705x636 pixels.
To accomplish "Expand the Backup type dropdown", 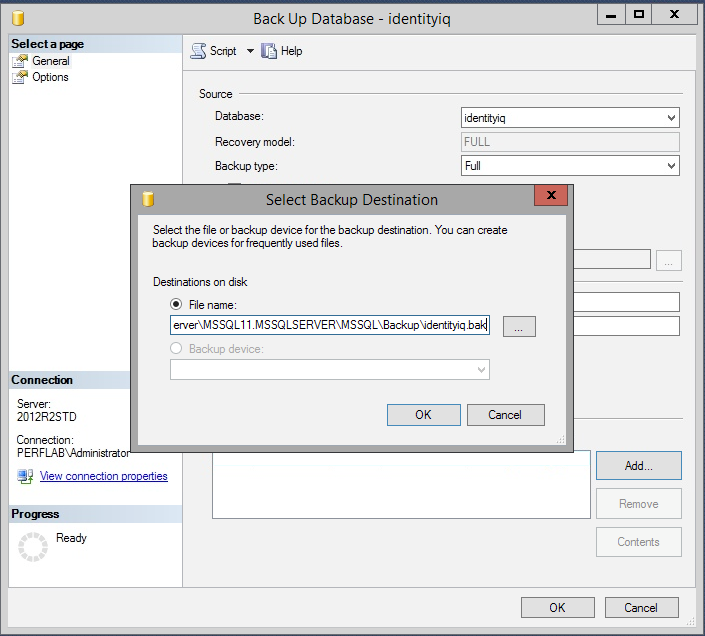I will point(570,166).
